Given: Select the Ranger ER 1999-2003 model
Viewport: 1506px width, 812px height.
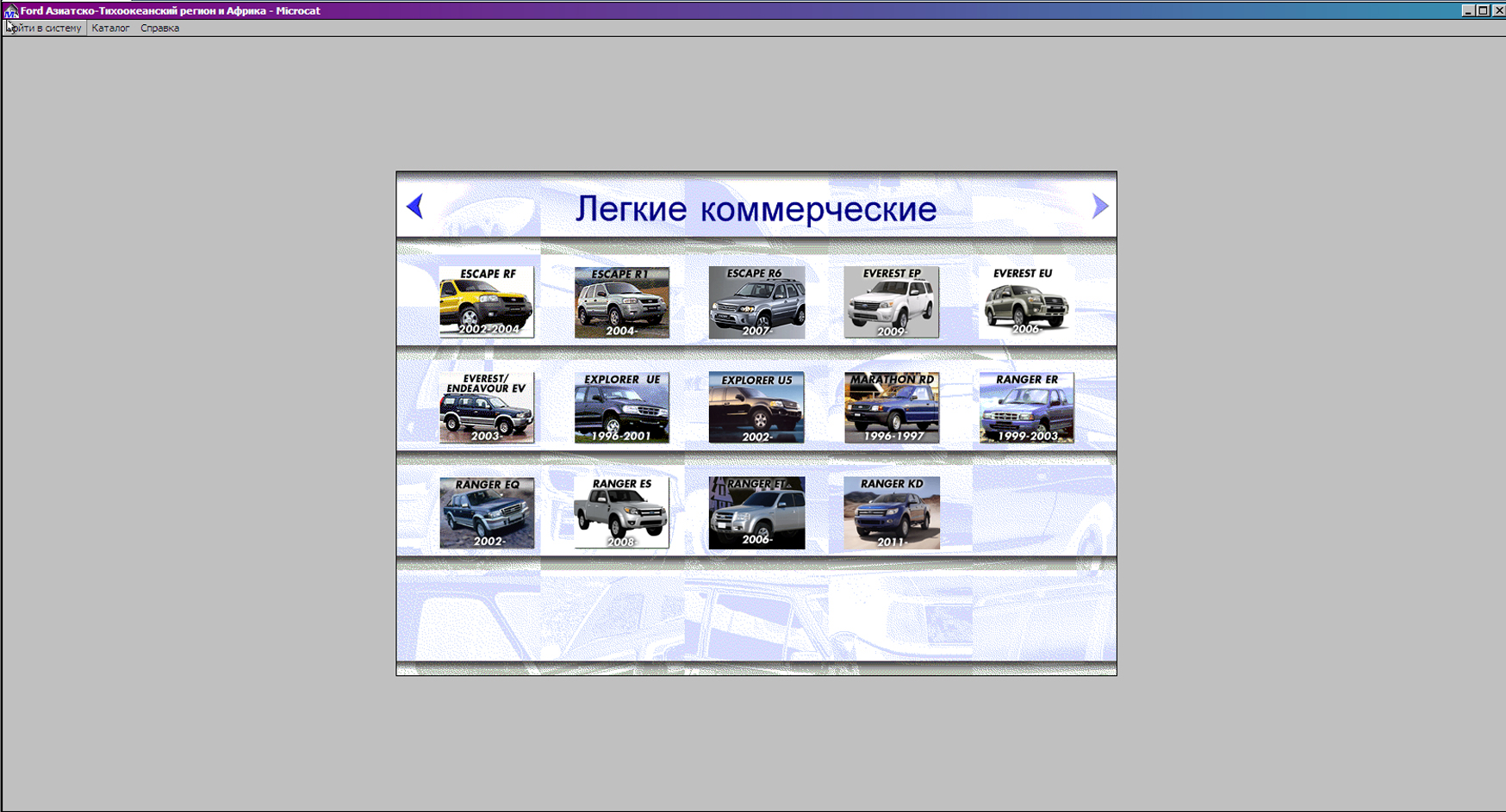Looking at the screenshot, I should coord(1026,408).
